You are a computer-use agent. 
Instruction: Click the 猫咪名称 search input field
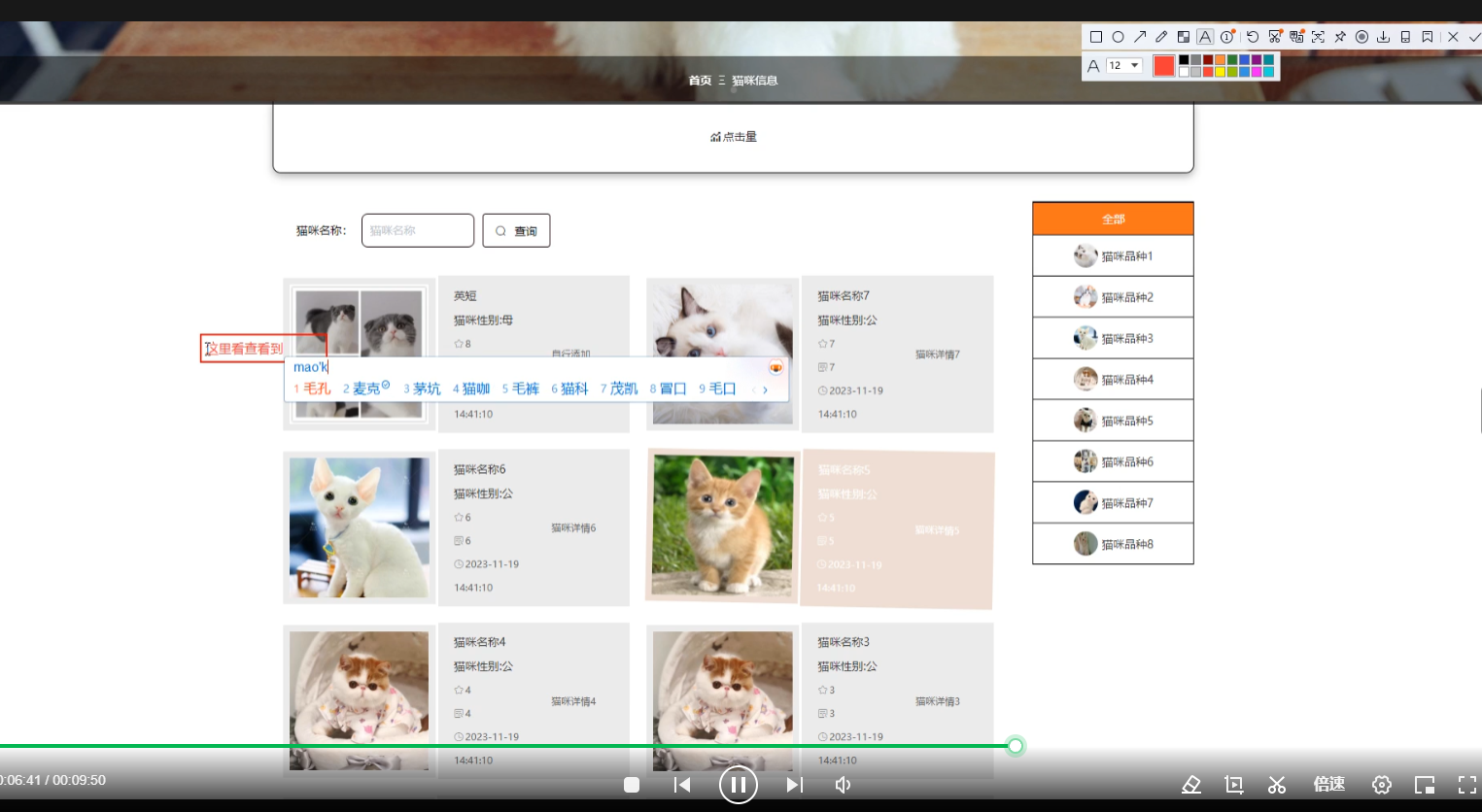(x=418, y=230)
